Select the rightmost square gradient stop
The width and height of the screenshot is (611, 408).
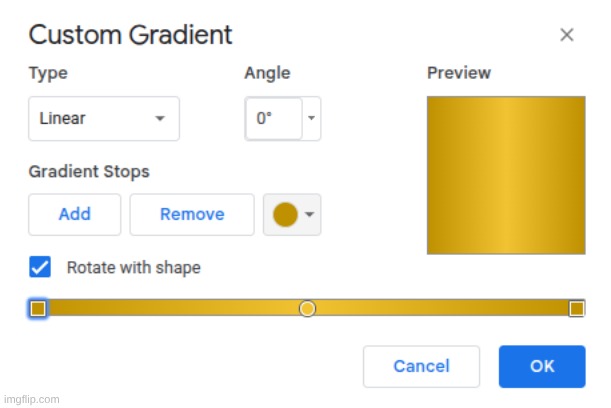pos(576,308)
